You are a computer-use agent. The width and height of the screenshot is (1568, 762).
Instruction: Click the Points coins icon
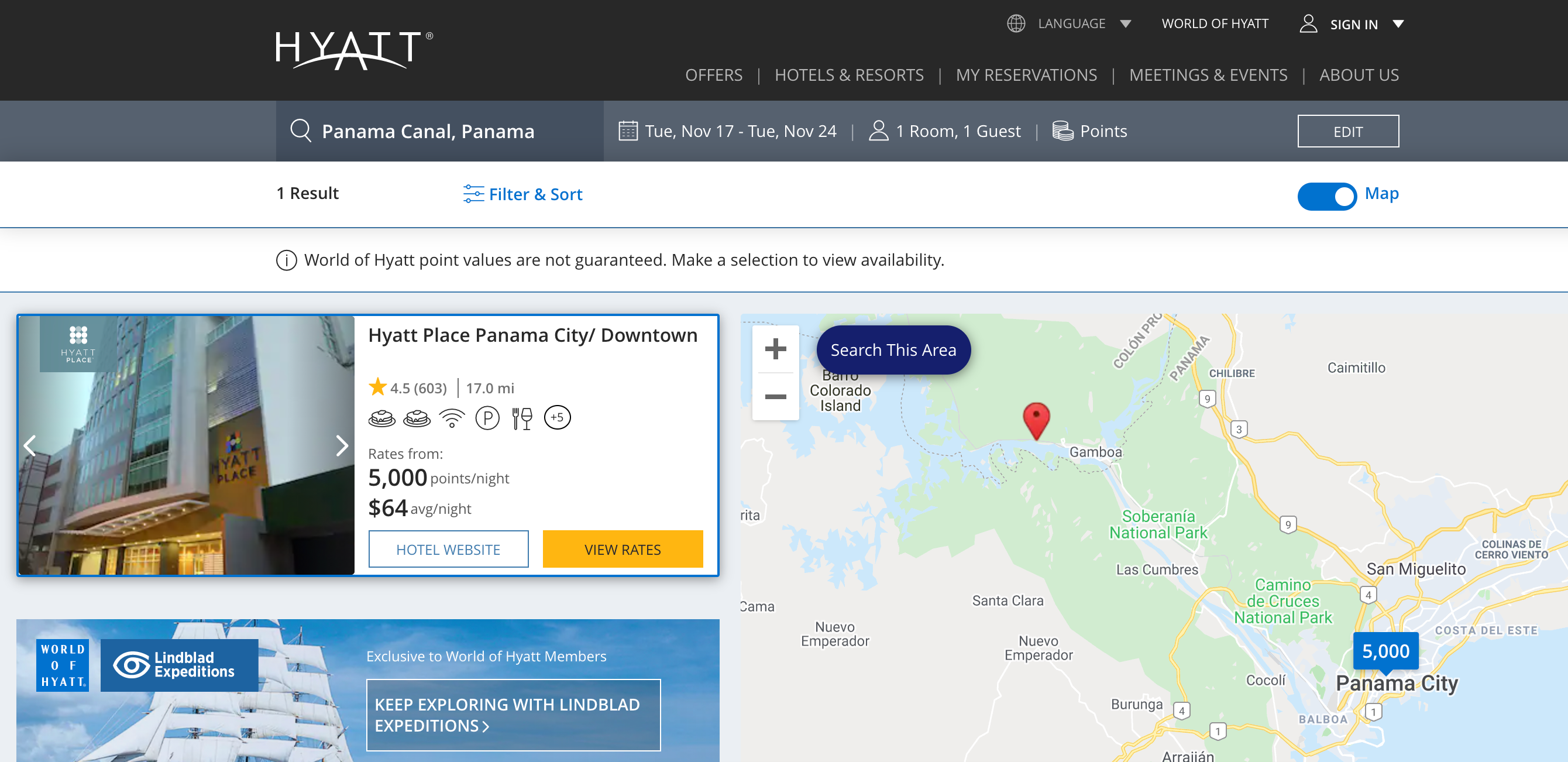(1062, 131)
